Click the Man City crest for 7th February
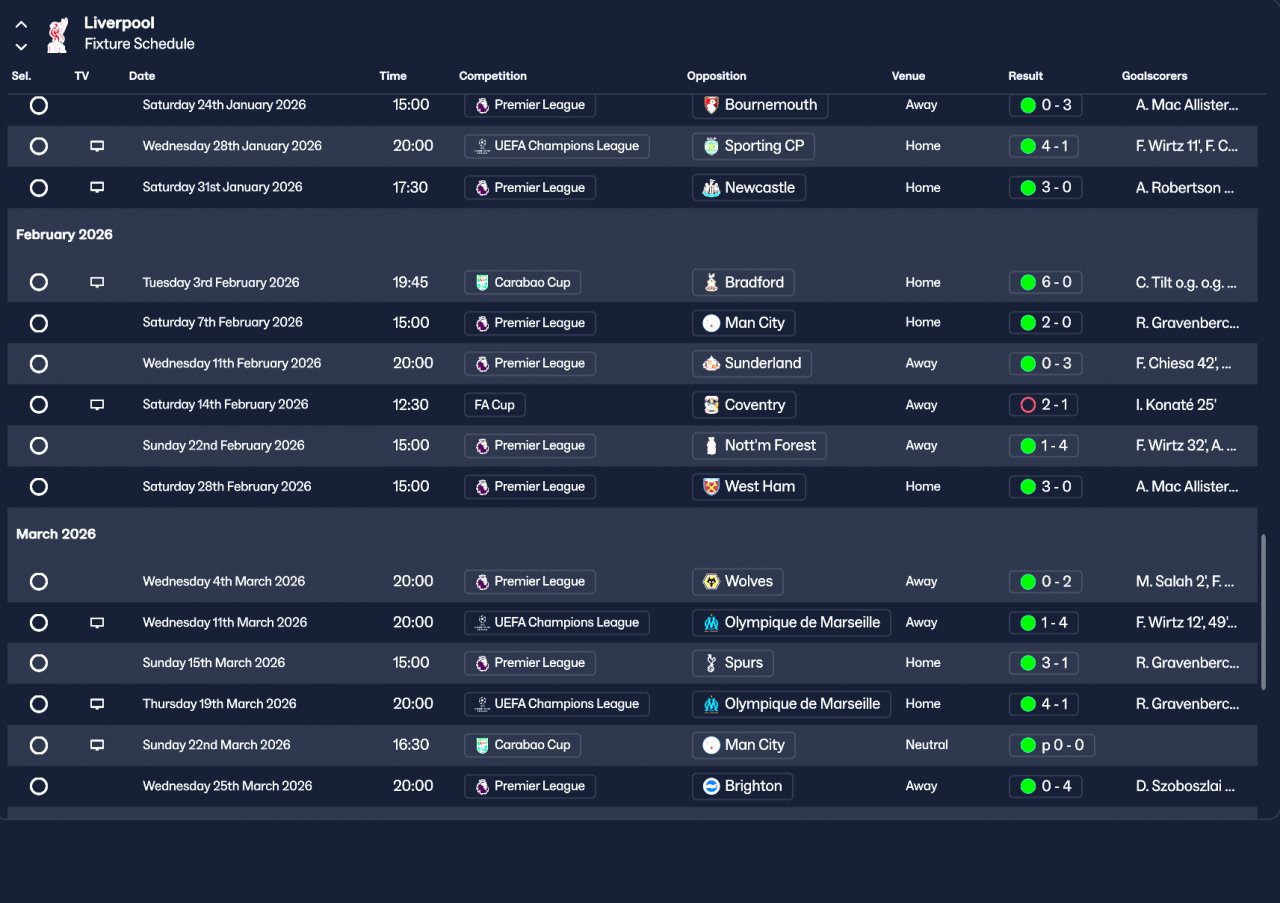Screen dimensions: 1280x903 pyautogui.click(x=711, y=323)
